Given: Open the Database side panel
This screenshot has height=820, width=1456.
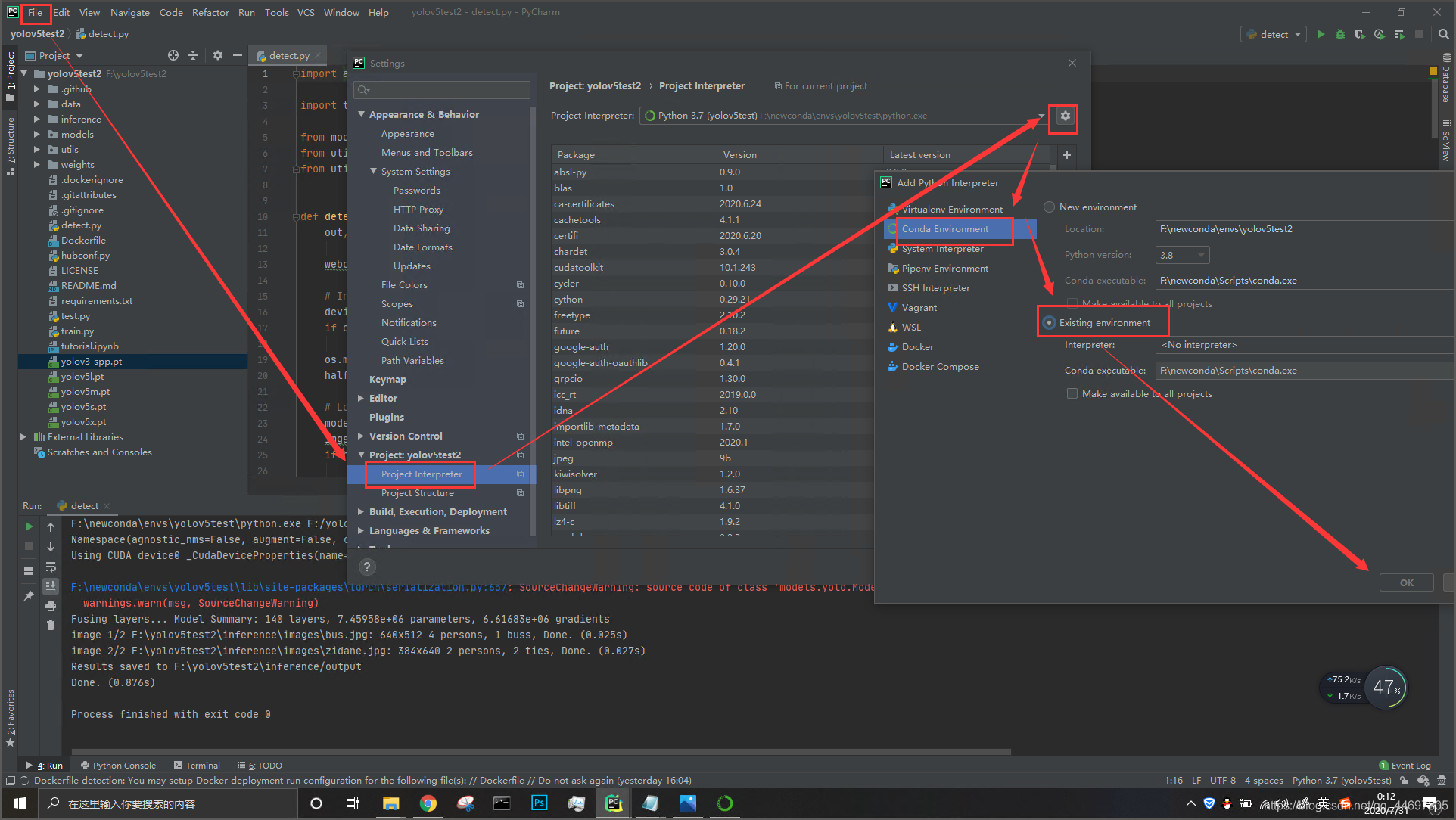Looking at the screenshot, I should click(1446, 78).
